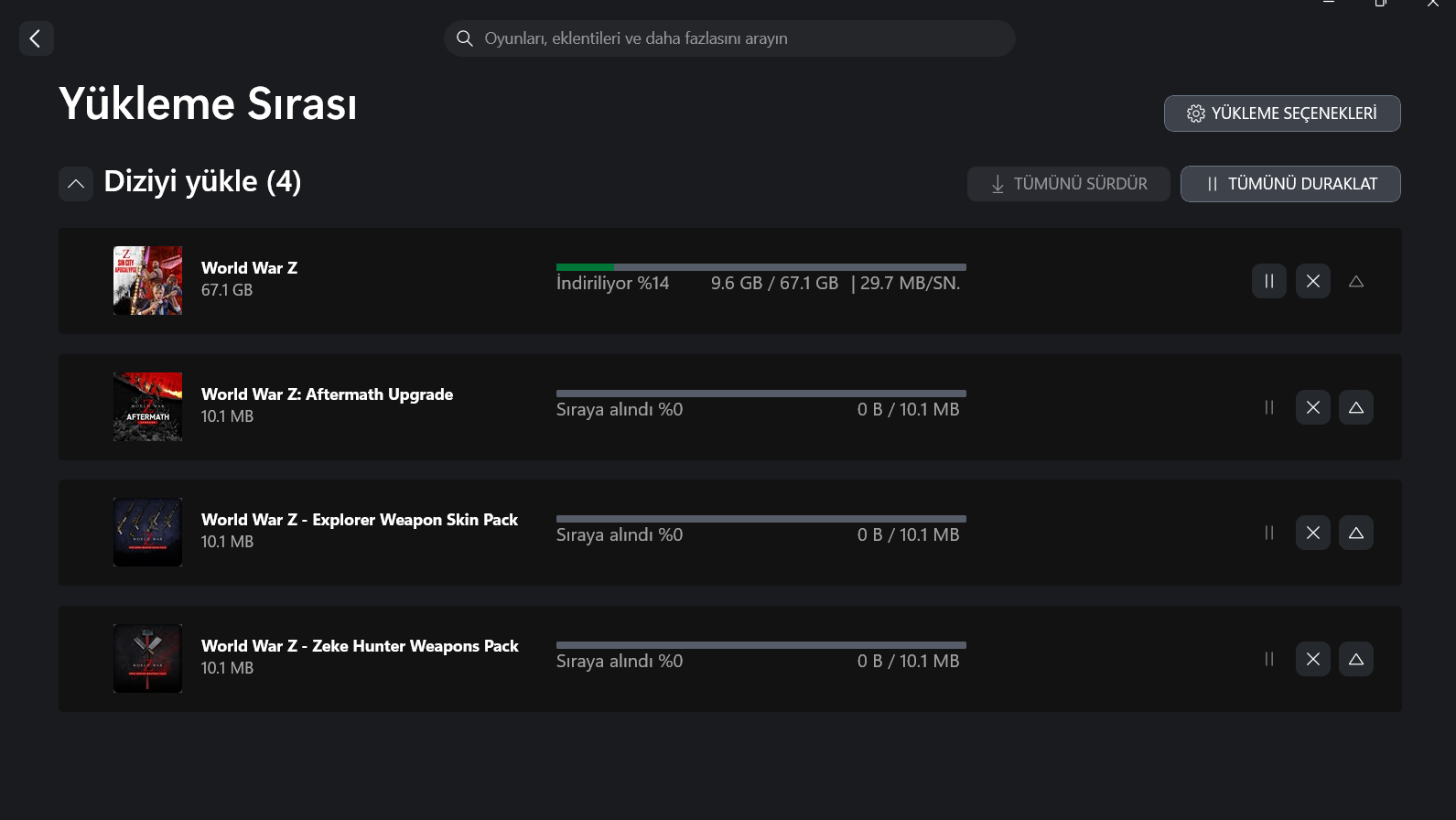Pause the Zeke Hunter Weapons Pack item

[x=1269, y=659]
